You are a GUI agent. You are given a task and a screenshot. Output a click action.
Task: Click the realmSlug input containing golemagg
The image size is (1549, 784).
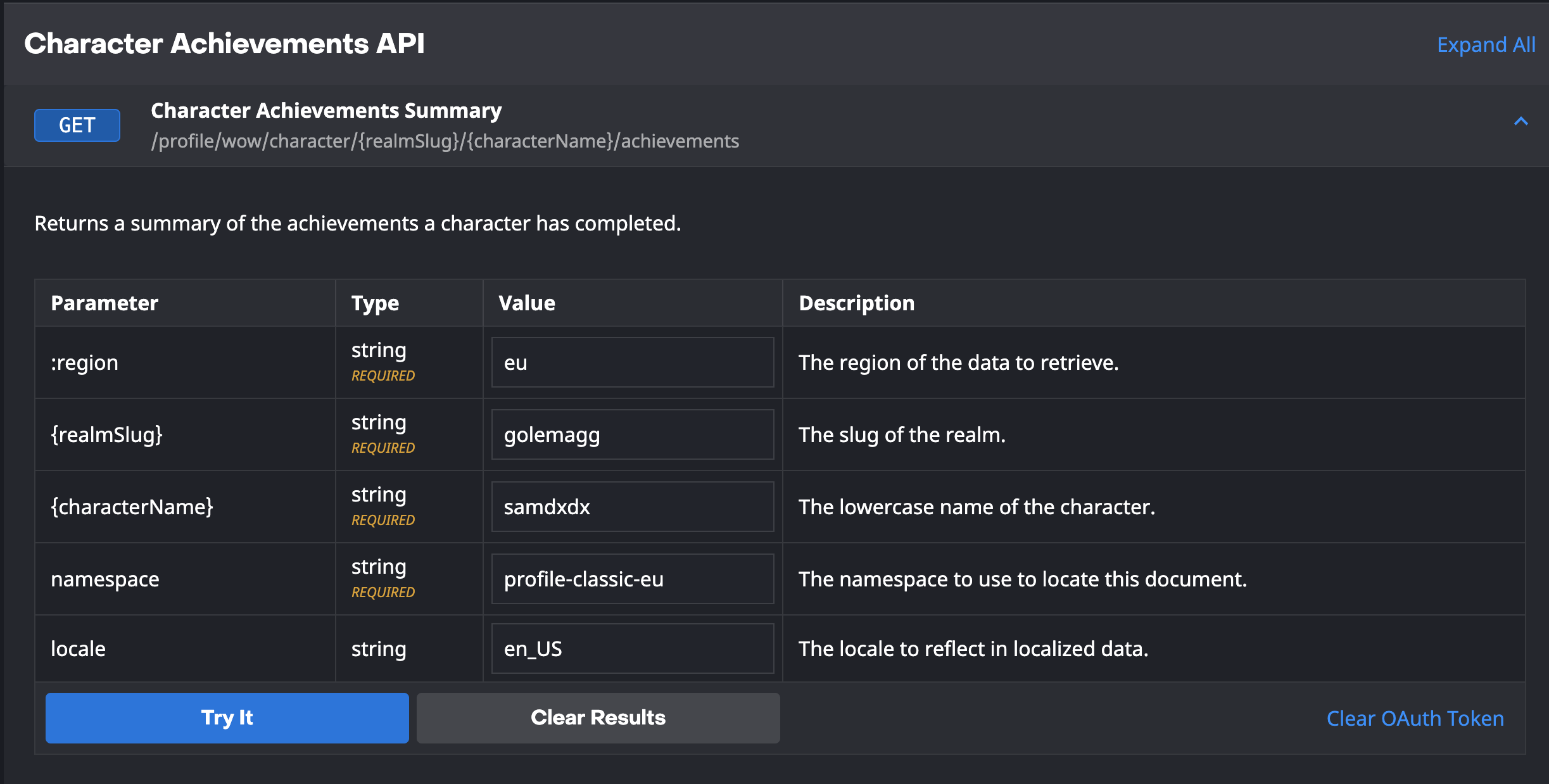point(632,434)
